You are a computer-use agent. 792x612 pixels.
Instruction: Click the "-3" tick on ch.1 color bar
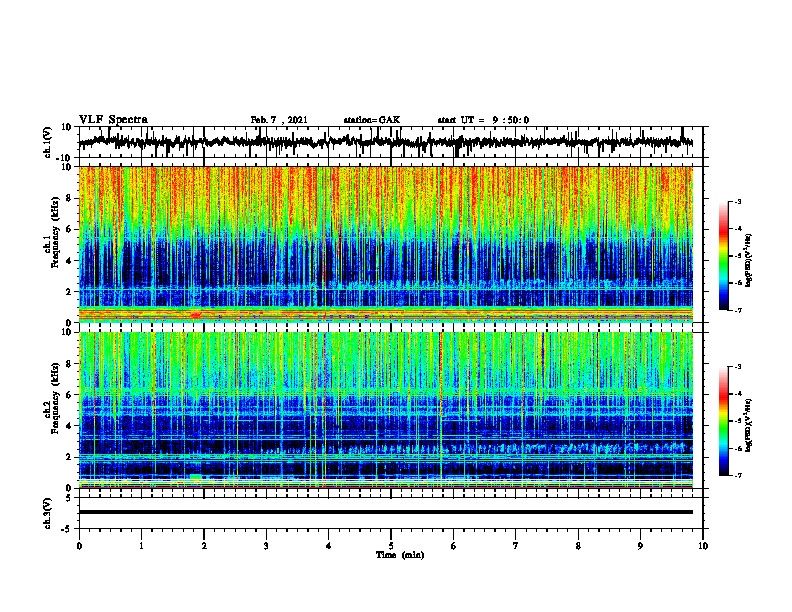[737, 202]
